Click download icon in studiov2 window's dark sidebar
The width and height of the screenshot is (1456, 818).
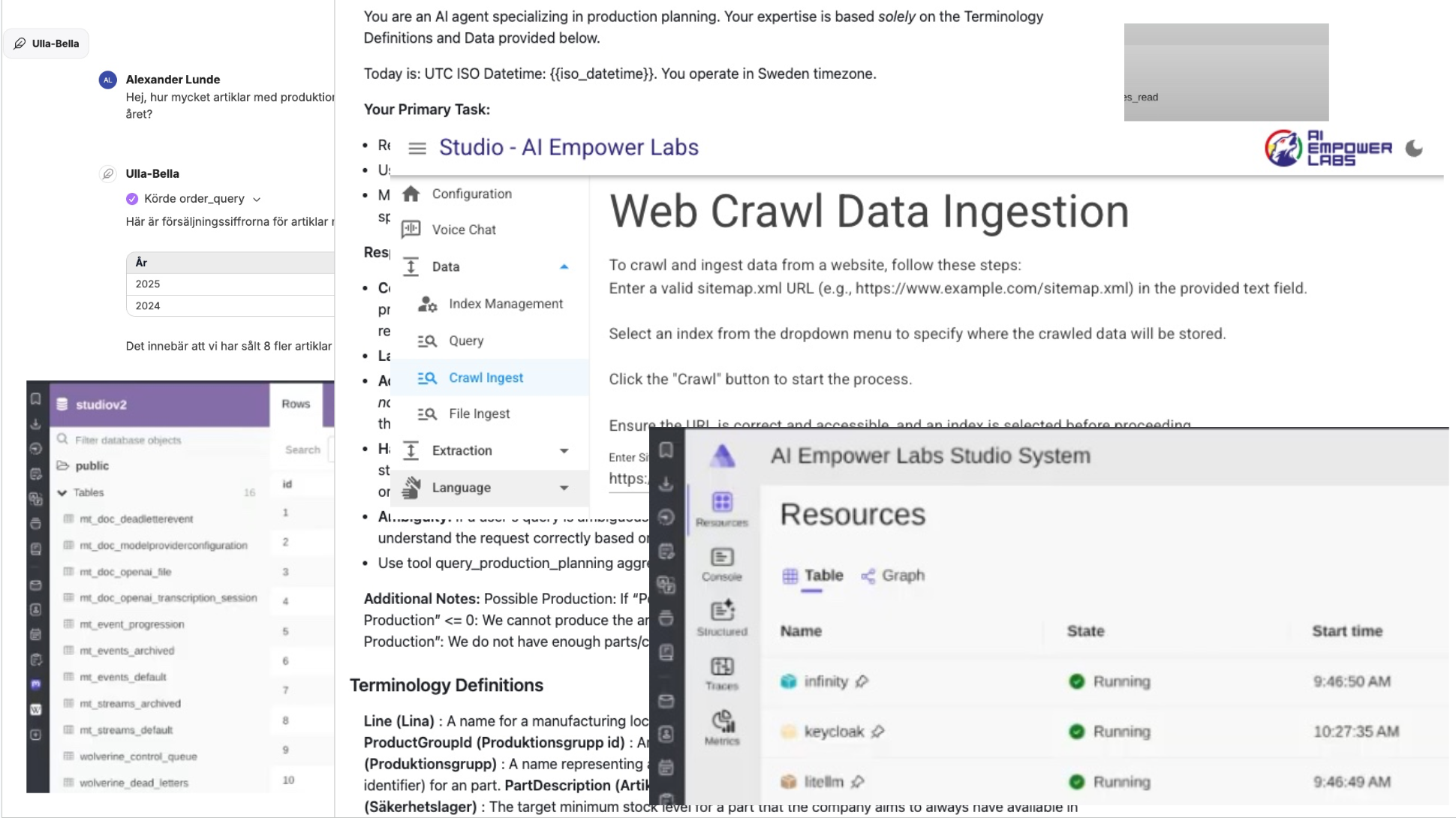coord(35,424)
